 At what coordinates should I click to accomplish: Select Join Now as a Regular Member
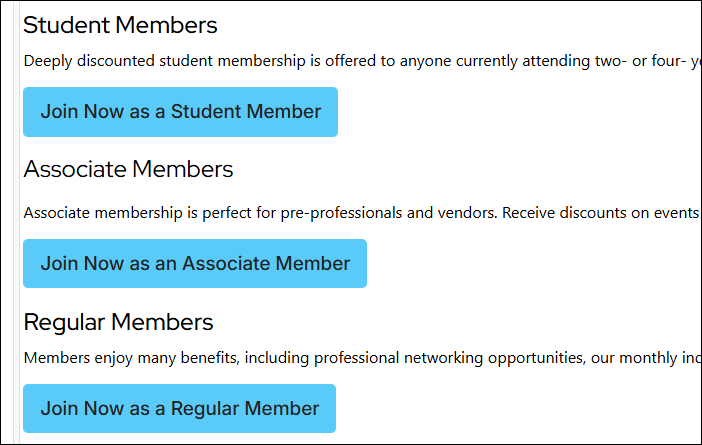(x=179, y=408)
